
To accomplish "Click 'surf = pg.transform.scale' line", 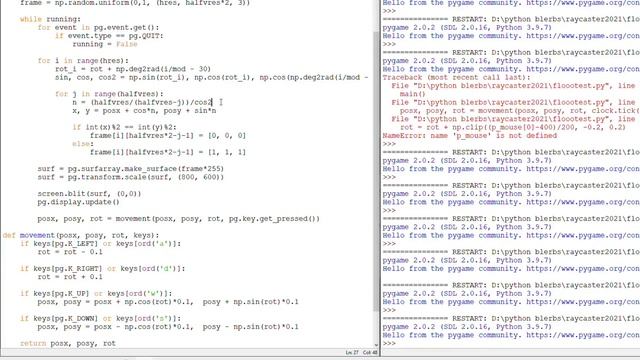I will 131,177.
